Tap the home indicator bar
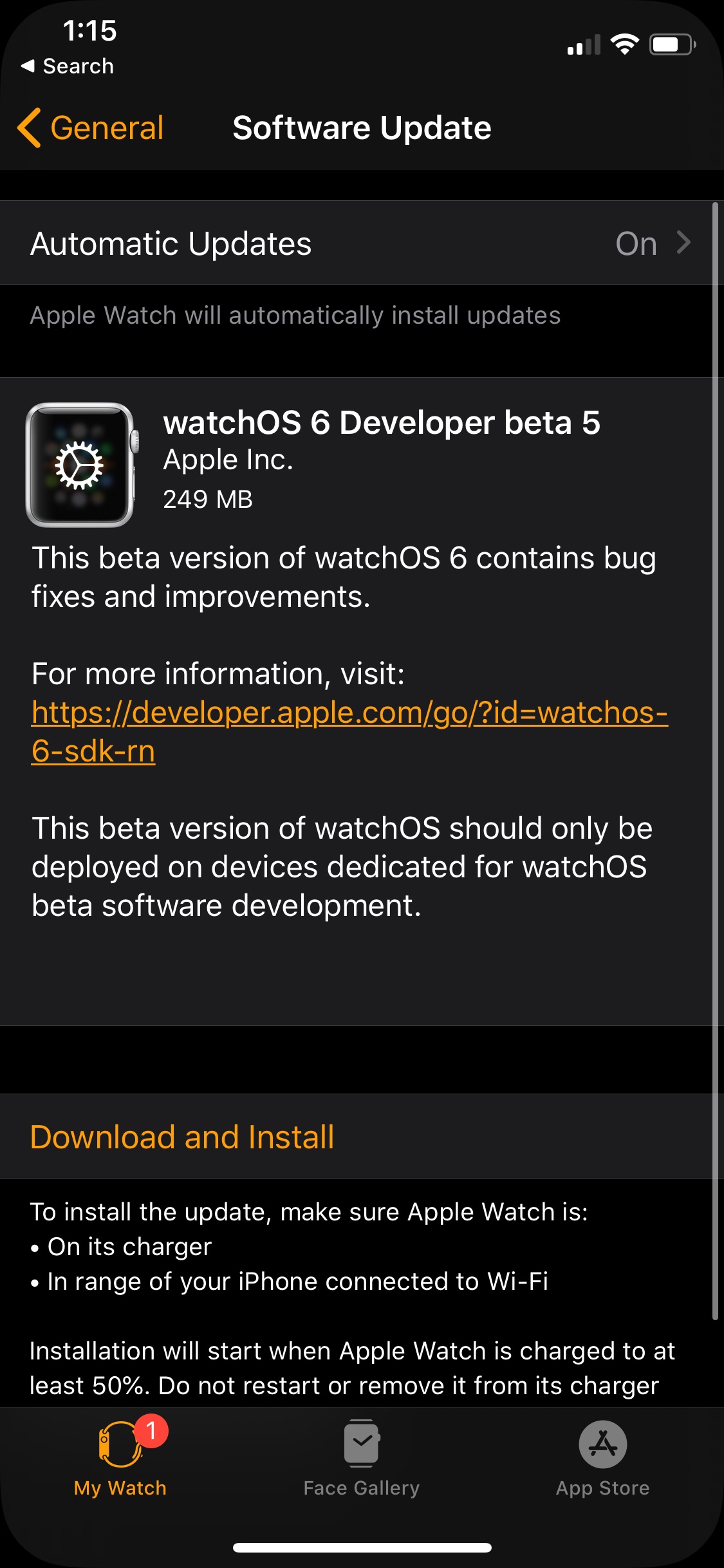 pos(362,1547)
